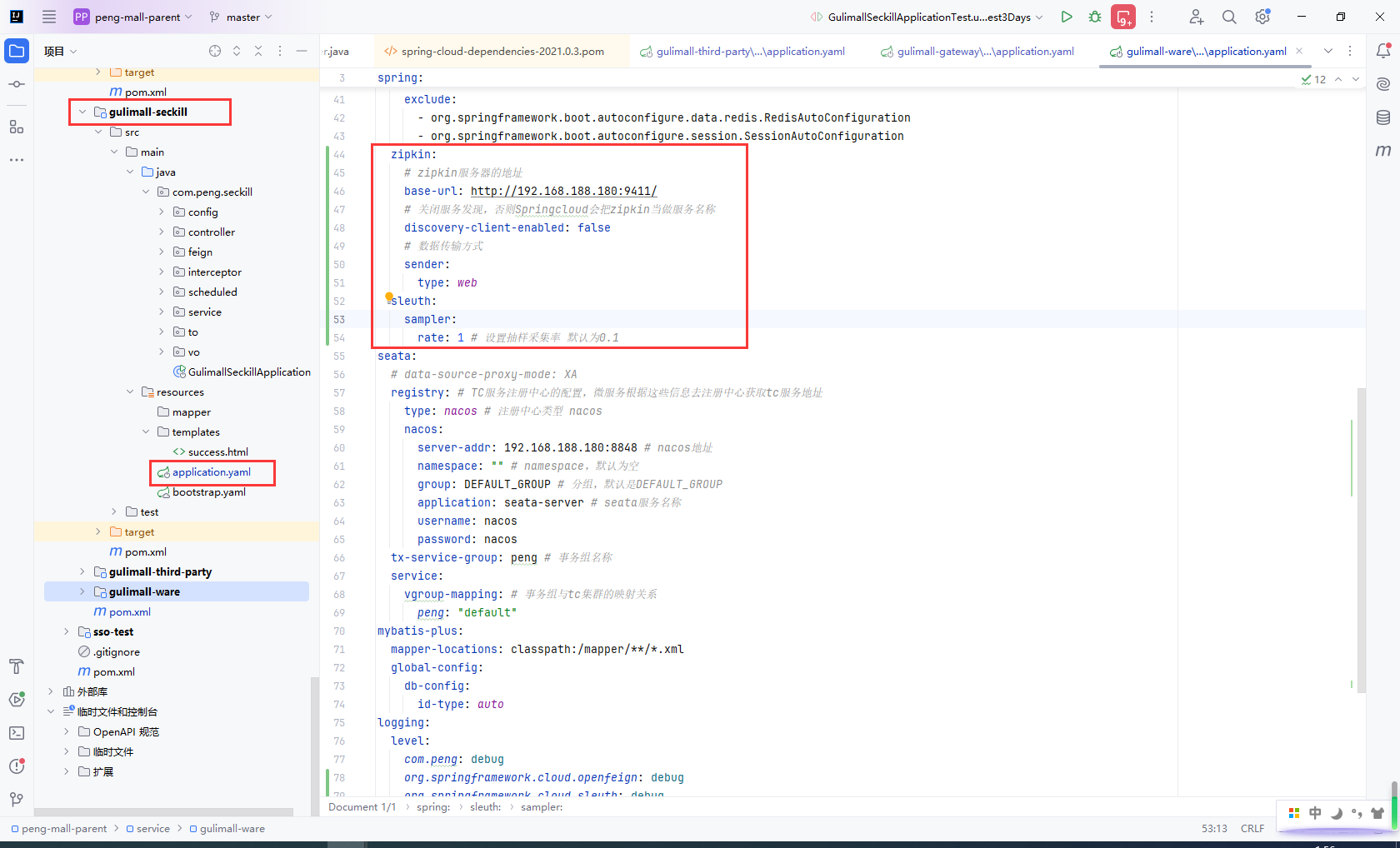
Task: Debug the current run configuration
Action: coord(1095,17)
